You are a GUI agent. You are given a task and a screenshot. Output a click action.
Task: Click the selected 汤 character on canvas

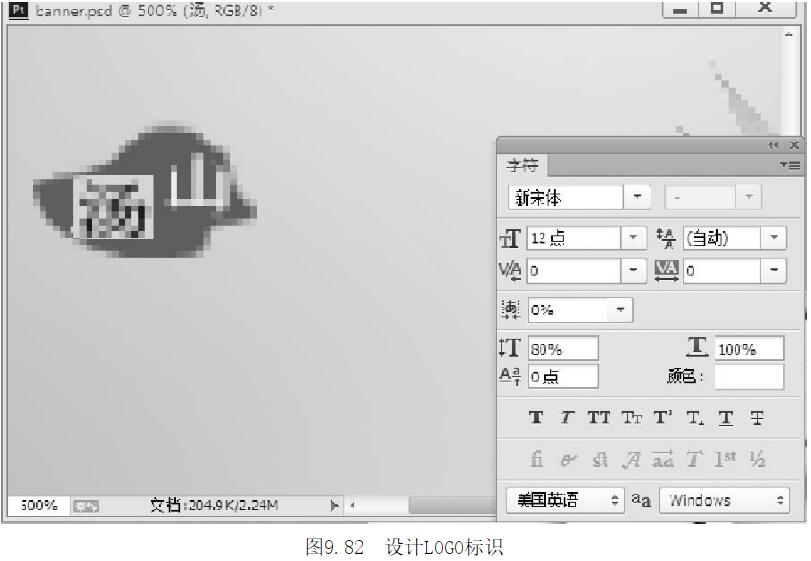114,207
